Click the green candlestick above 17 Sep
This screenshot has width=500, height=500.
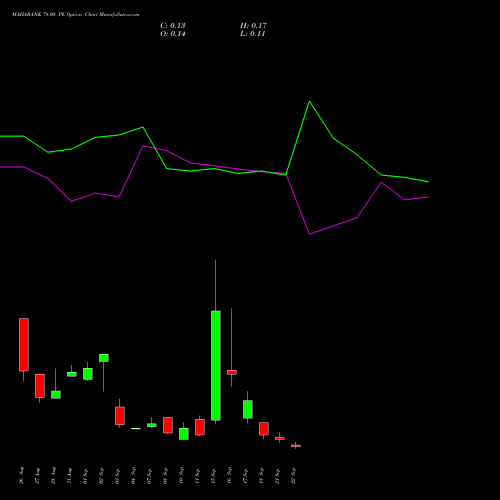click(248, 409)
